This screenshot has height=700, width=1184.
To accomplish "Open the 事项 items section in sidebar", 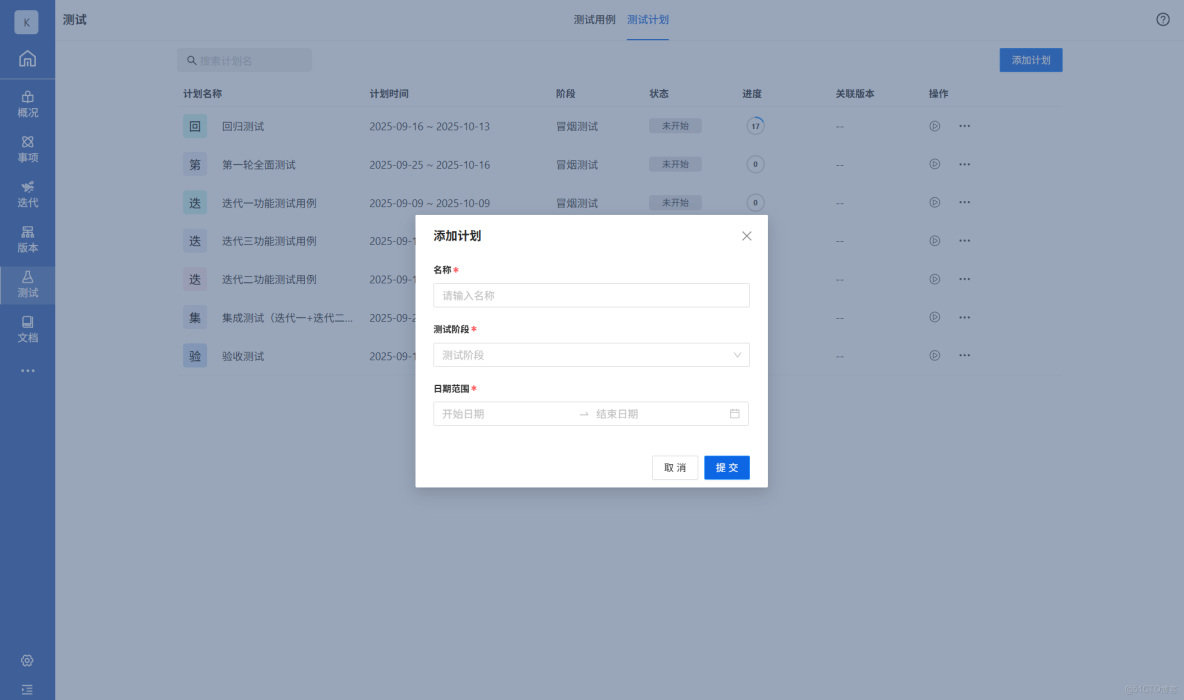I will [x=27, y=148].
